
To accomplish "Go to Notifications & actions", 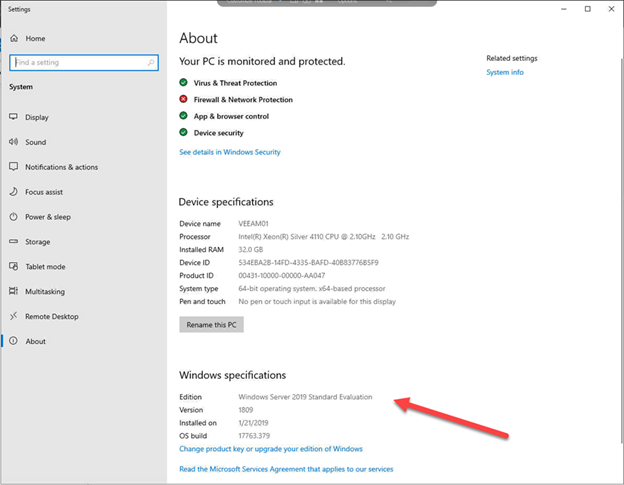I will point(61,167).
